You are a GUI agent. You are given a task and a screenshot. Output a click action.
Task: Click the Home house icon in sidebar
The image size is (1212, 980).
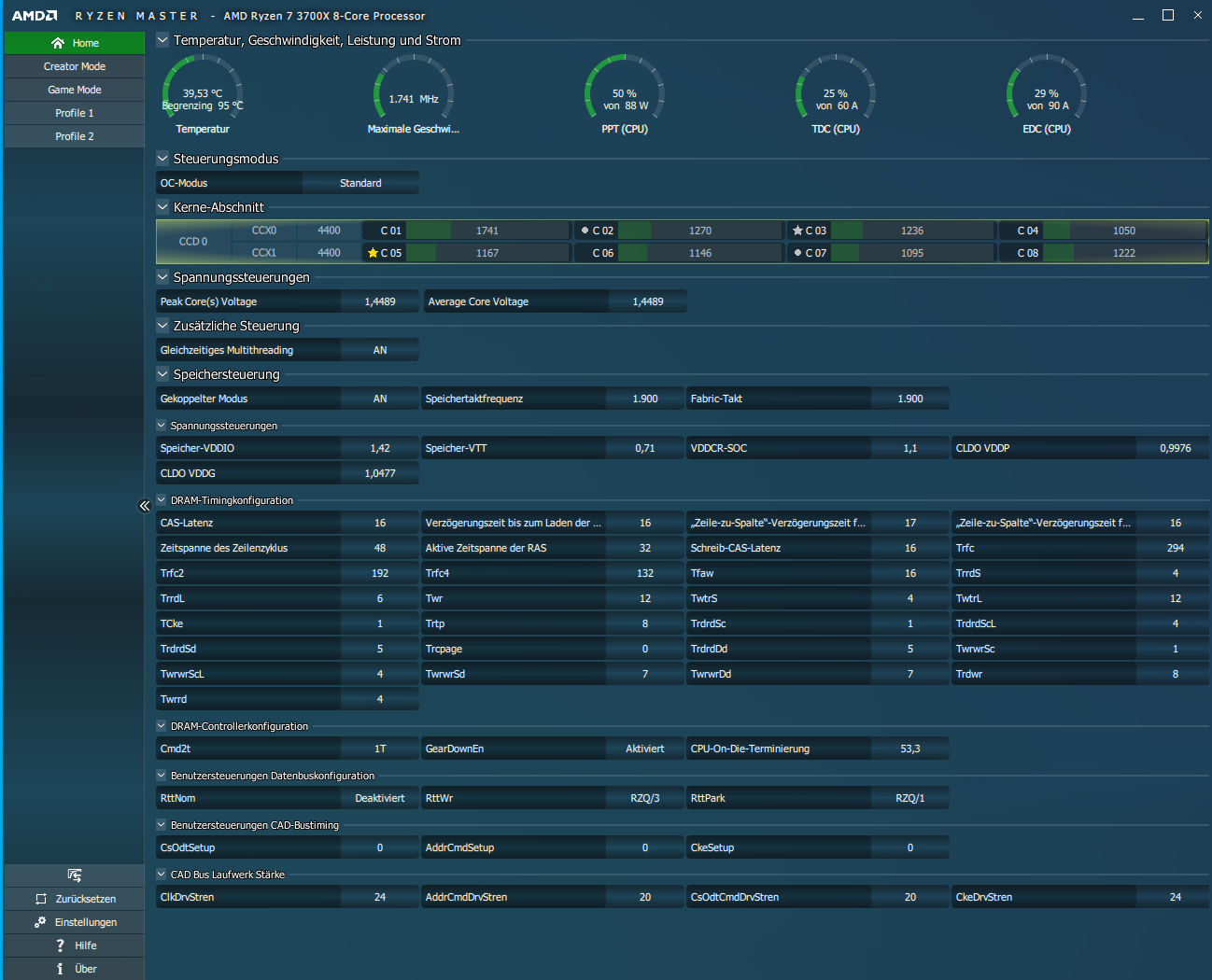(58, 43)
